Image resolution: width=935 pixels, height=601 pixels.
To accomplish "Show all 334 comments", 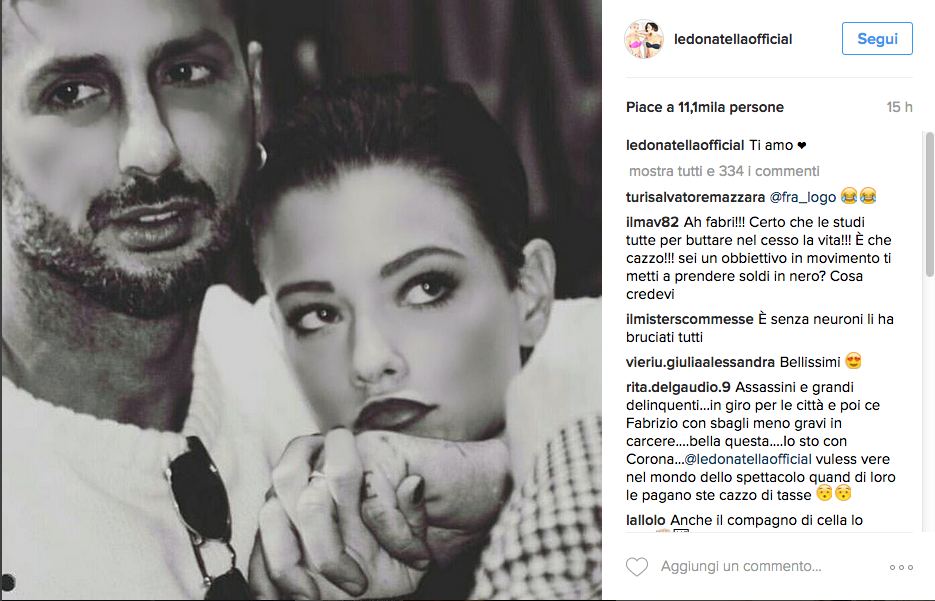I will click(724, 171).
